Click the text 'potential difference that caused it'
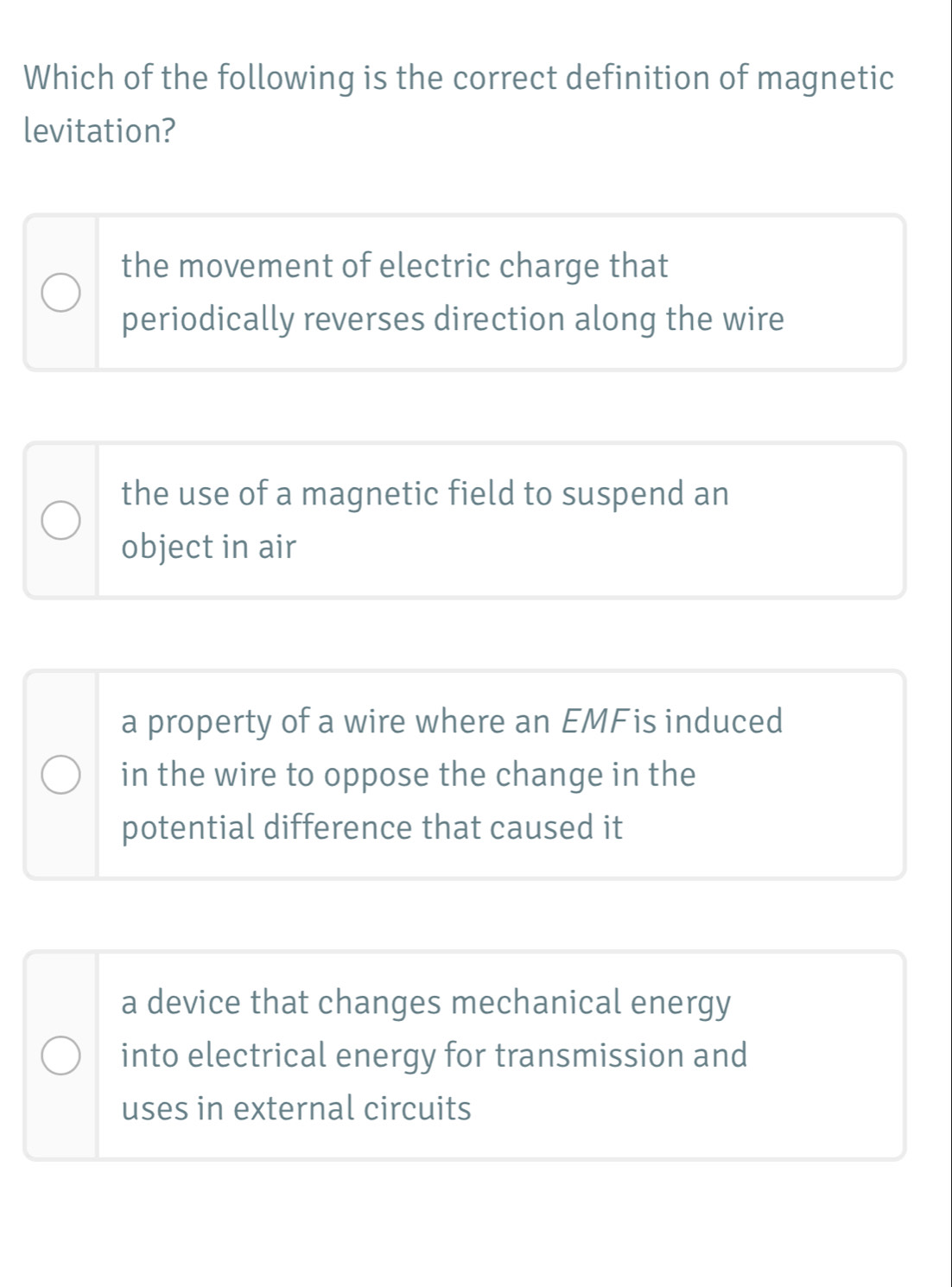 point(371,827)
